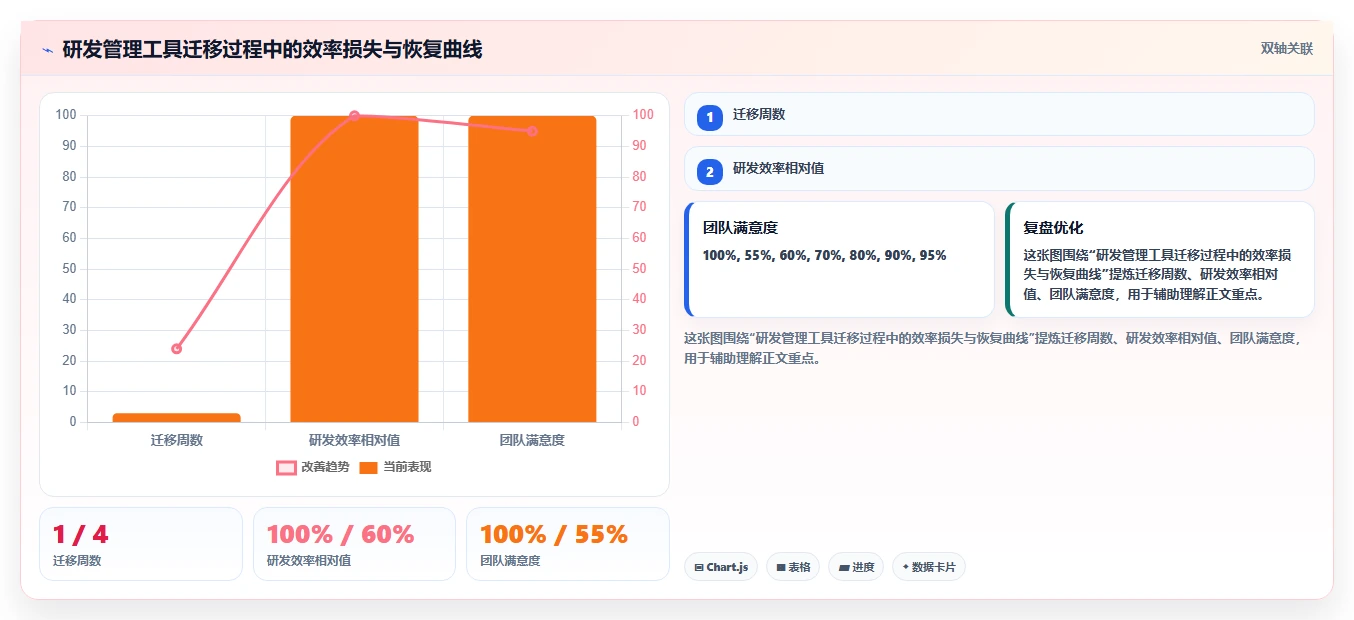Click the trend line point at 研发效率相对值 peak

click(x=354, y=116)
